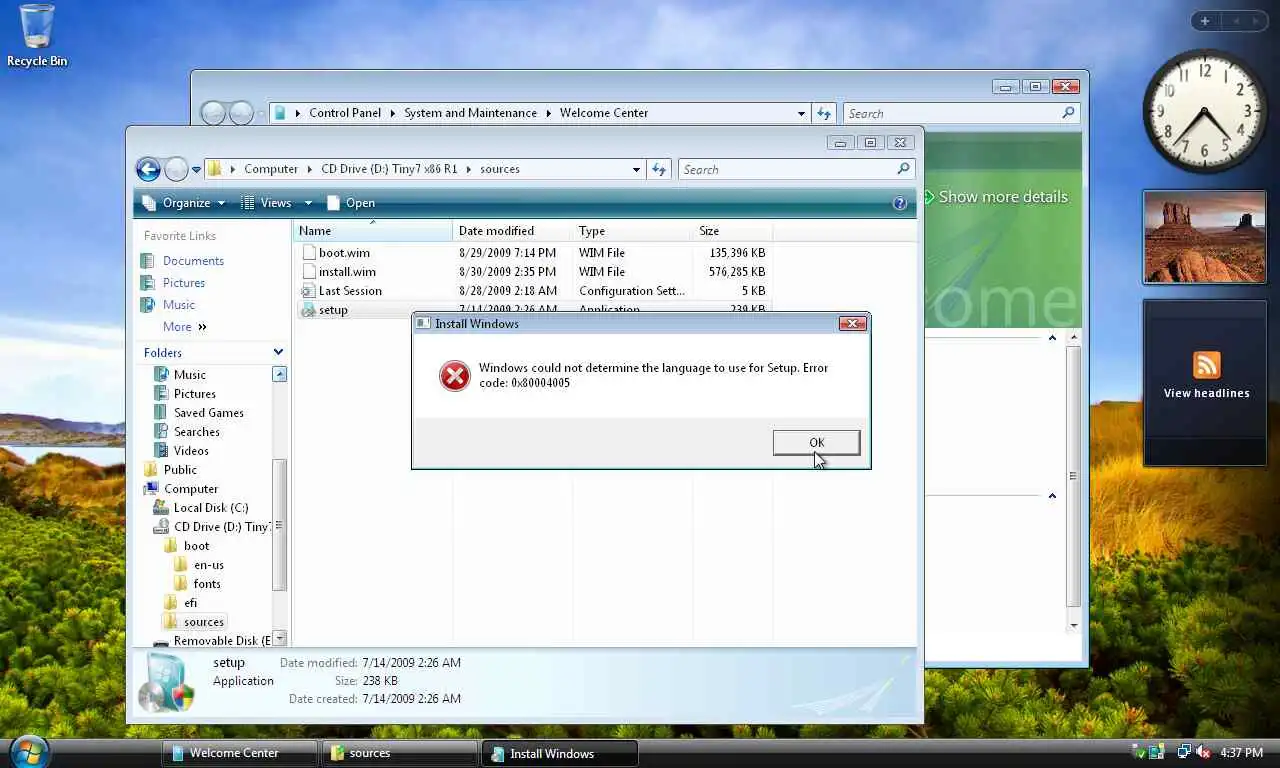Image resolution: width=1280 pixels, height=768 pixels.
Task: Click the Back arrow in the sources window
Action: click(x=148, y=169)
